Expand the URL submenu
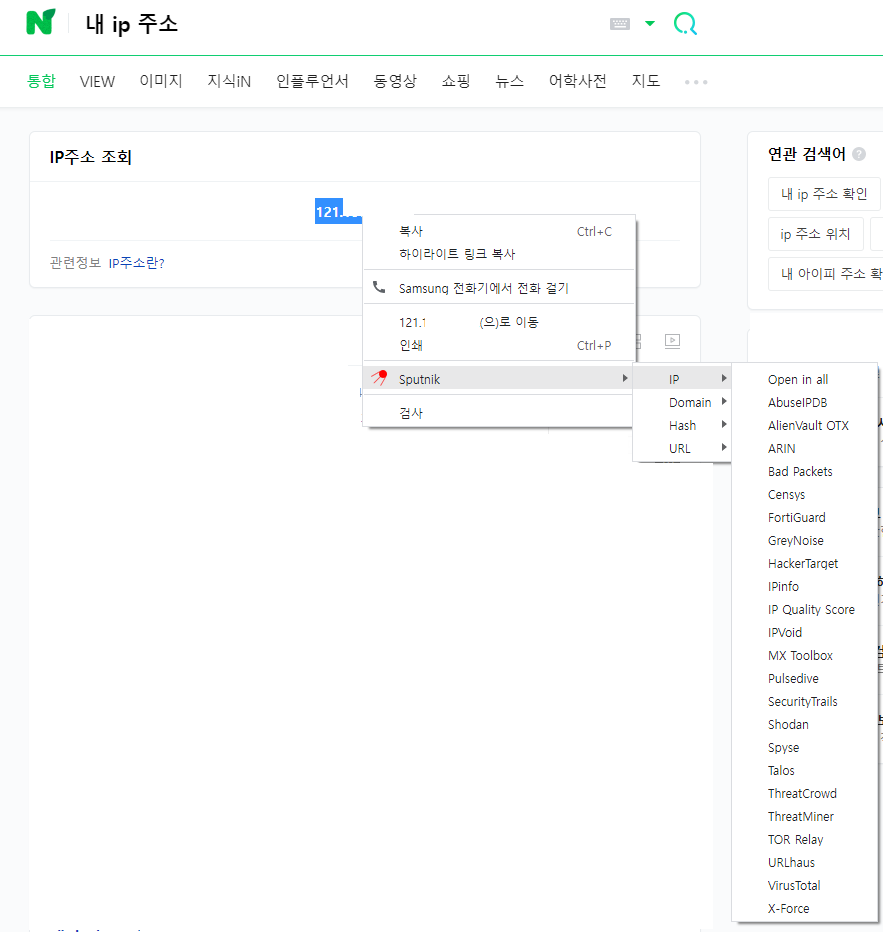This screenshot has width=883, height=932. pos(682,449)
